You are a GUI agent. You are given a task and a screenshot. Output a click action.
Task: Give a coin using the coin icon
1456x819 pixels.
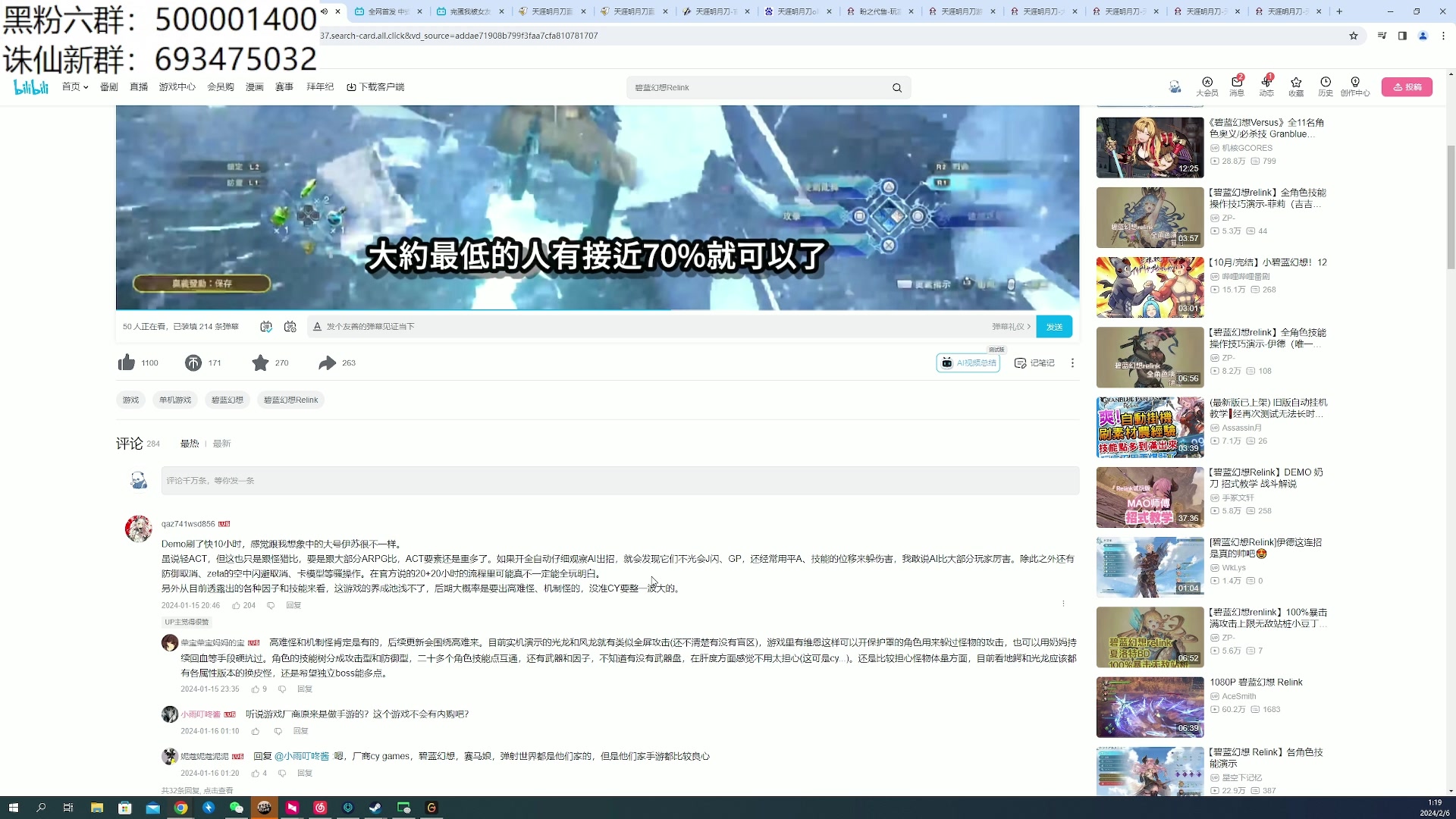click(x=193, y=362)
